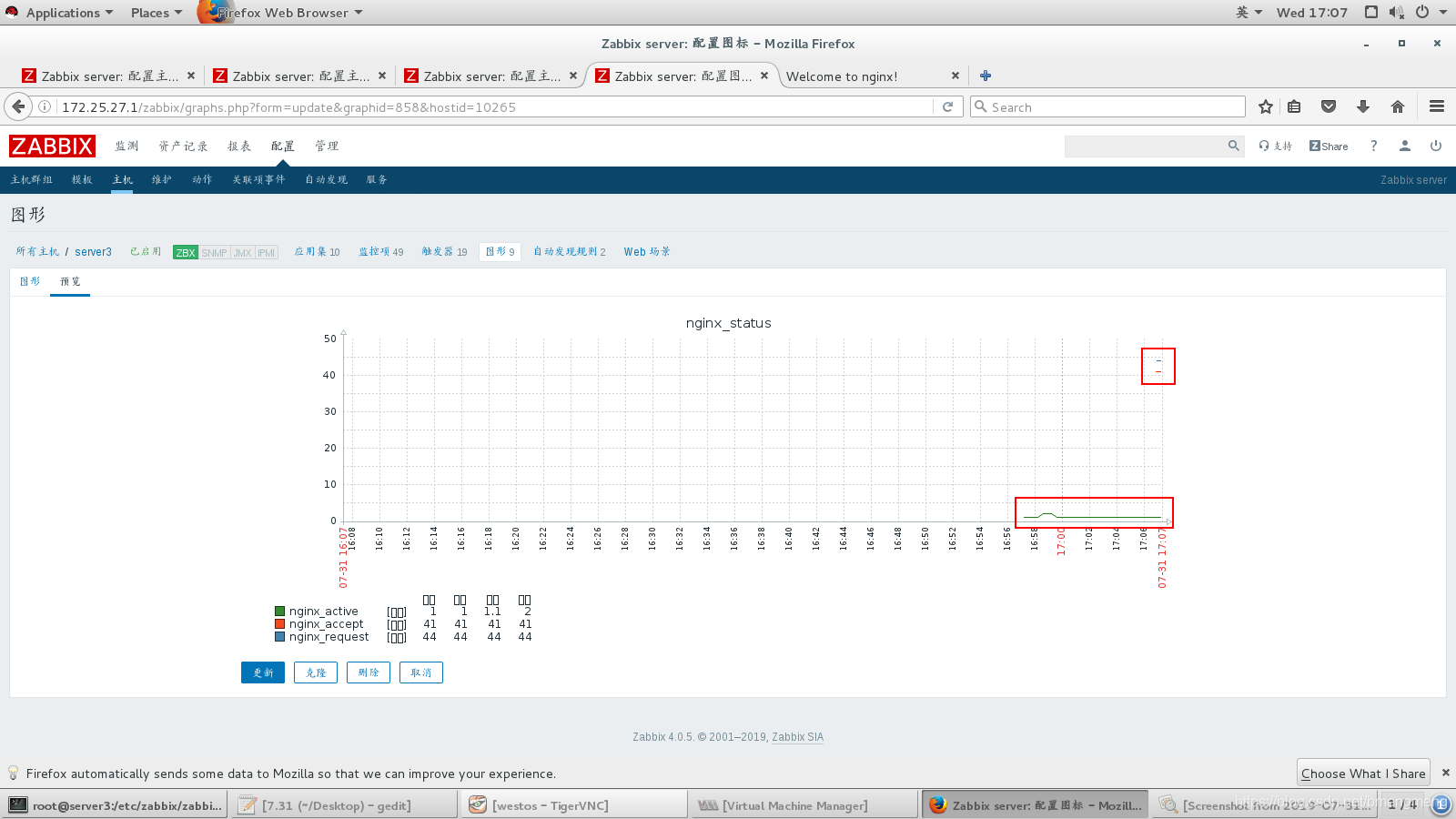The image size is (1456, 819).
Task: Switch to gedit 7.31 taskbar window
Action: pos(345,805)
